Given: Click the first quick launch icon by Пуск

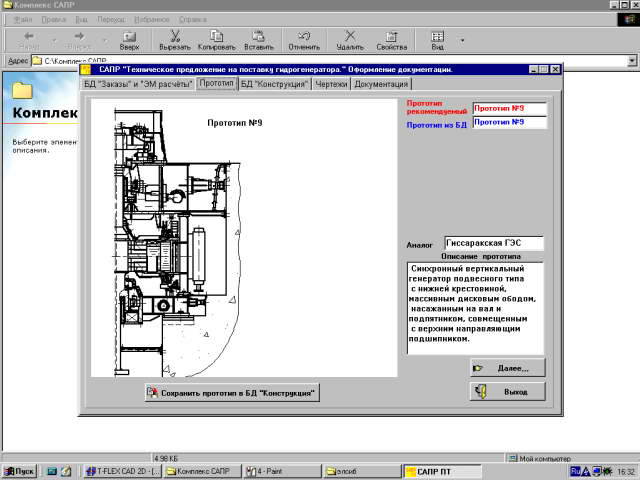Looking at the screenshot, I should tap(52, 471).
